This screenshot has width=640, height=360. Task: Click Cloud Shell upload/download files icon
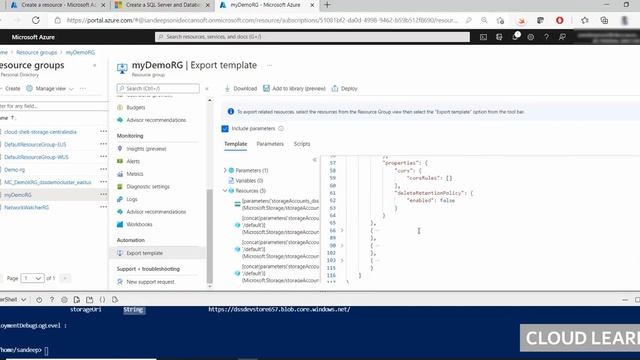tap(77, 300)
